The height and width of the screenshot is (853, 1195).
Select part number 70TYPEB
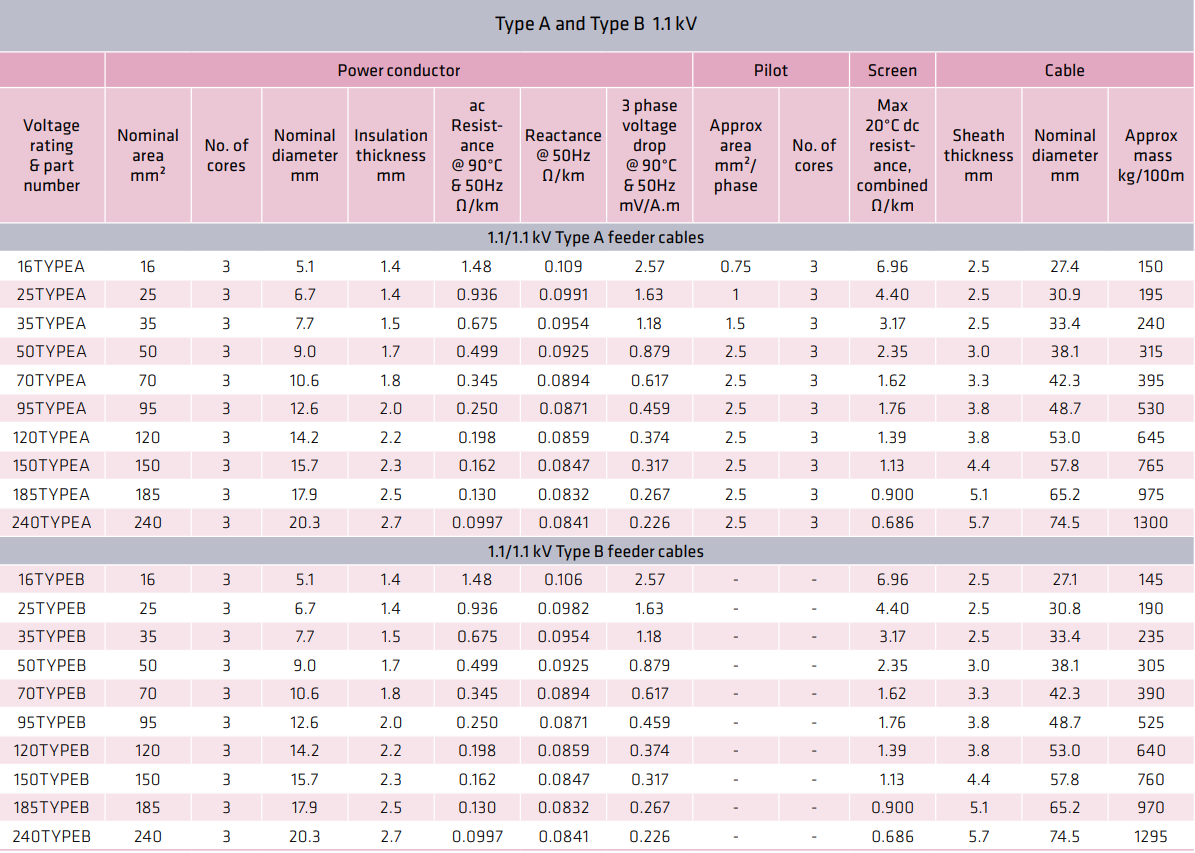[x=51, y=694]
